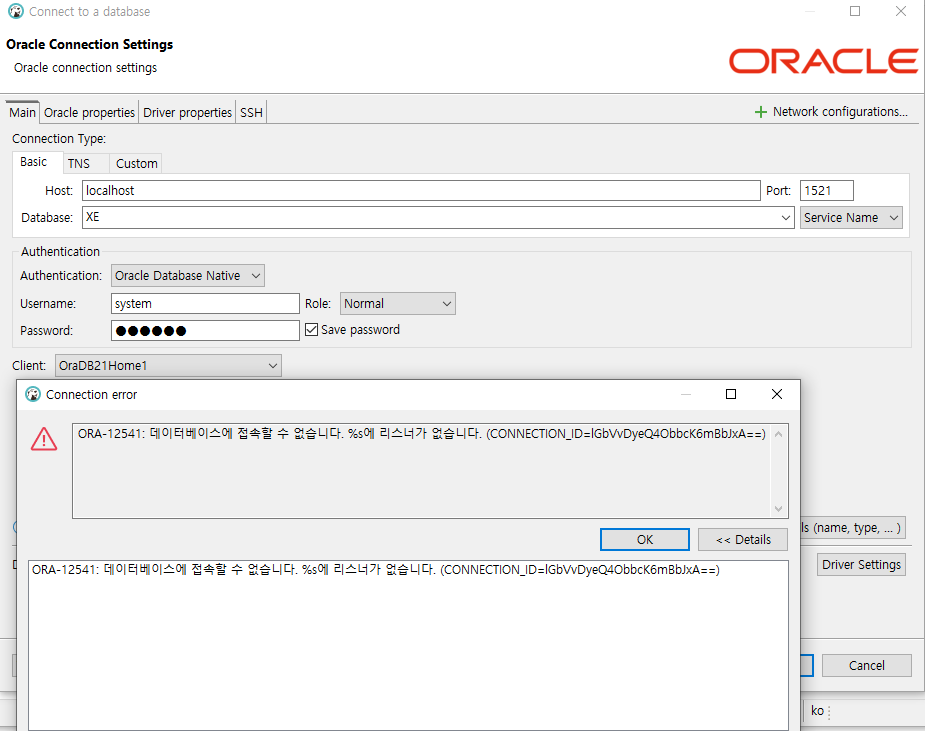Maximize the Connection error dialog
925x731 pixels.
pyautogui.click(x=731, y=394)
